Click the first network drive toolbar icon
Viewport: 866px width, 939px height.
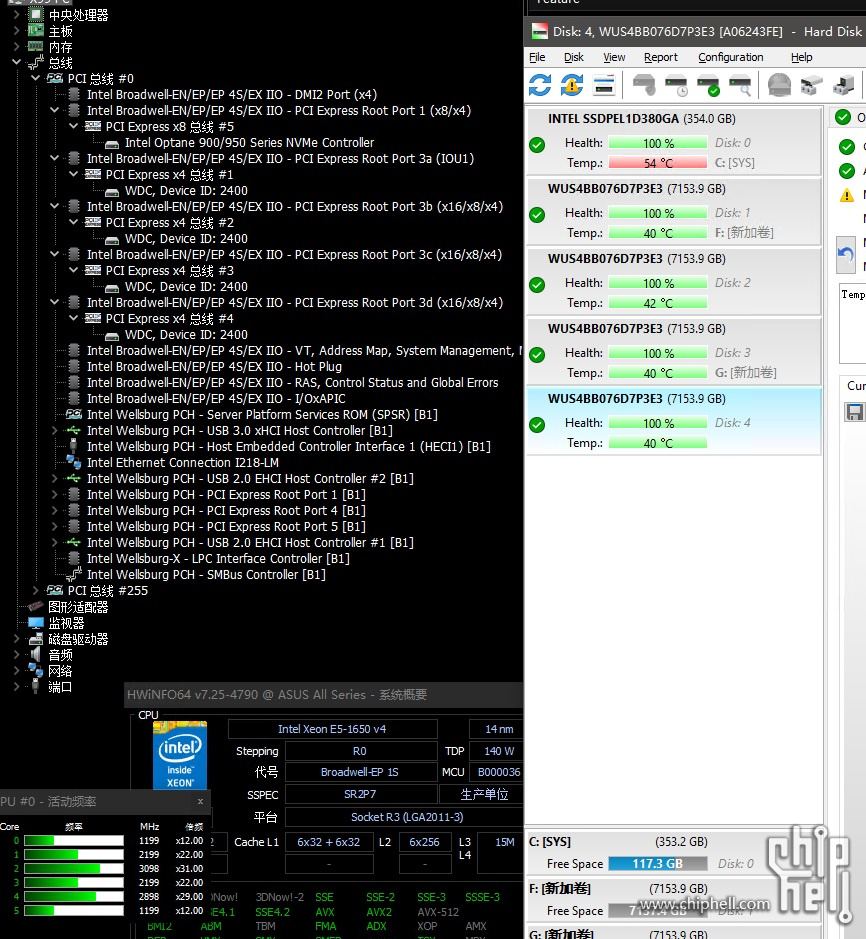pyautogui.click(x=812, y=85)
